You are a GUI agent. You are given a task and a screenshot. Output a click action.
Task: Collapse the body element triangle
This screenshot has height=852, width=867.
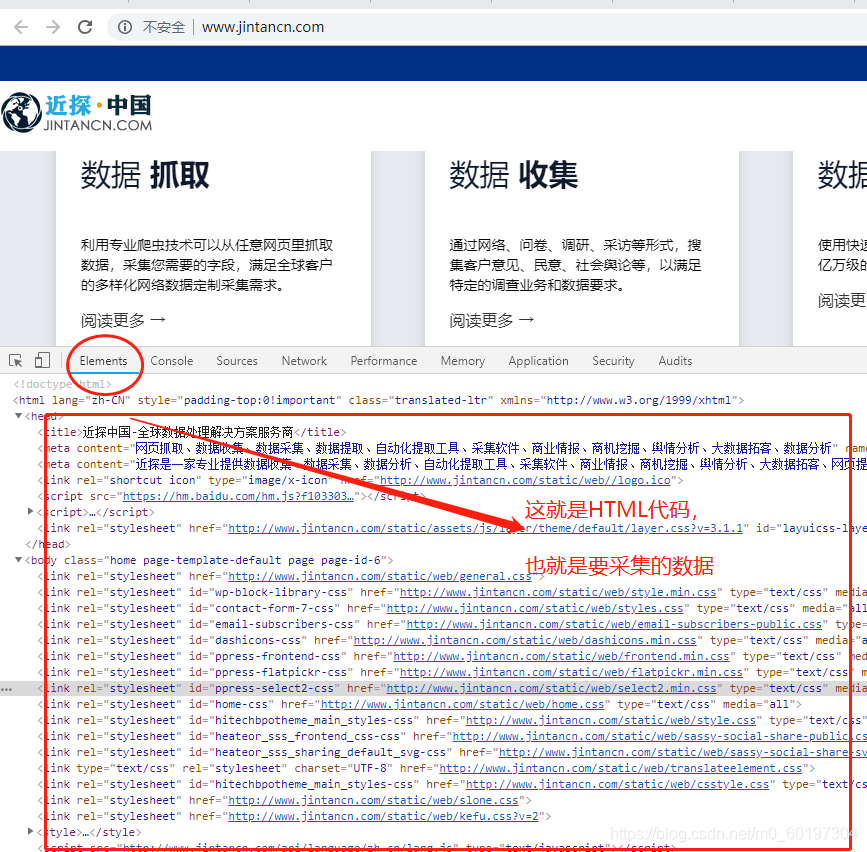(x=18, y=560)
